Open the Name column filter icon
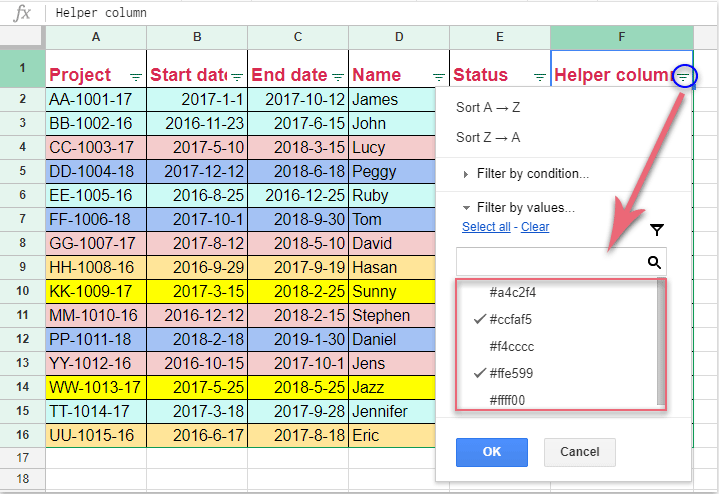Image resolution: width=719 pixels, height=494 pixels. [x=439, y=77]
